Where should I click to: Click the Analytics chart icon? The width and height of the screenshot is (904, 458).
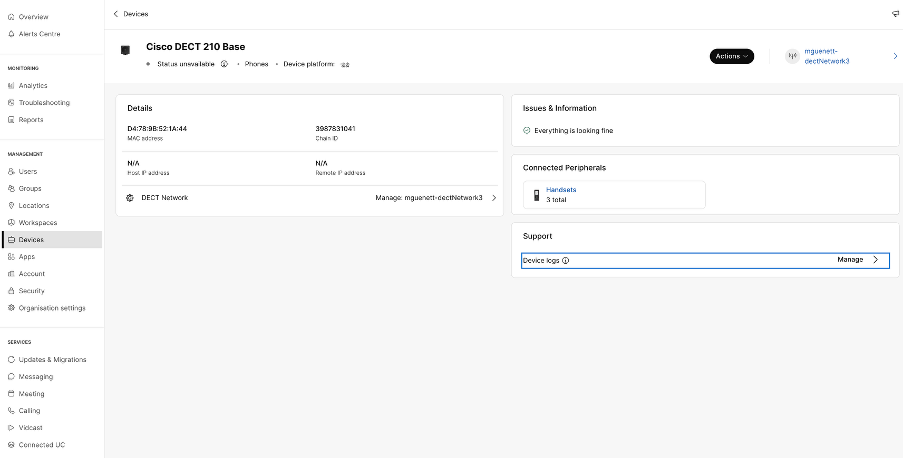click(11, 85)
